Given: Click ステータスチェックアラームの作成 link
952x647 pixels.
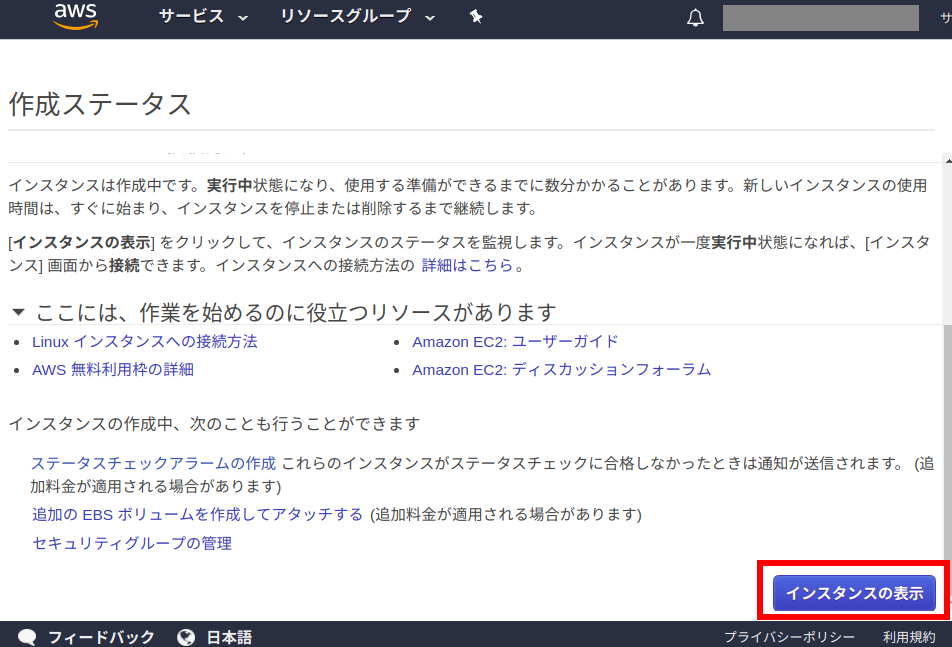Looking at the screenshot, I should point(154,464).
